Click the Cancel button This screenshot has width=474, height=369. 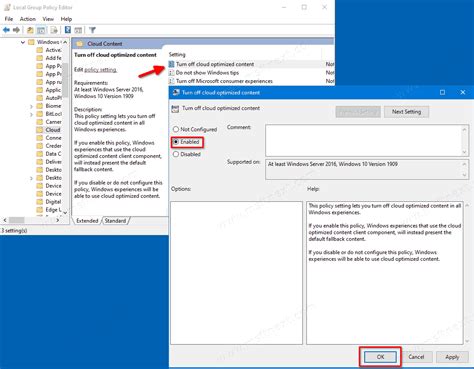416,357
